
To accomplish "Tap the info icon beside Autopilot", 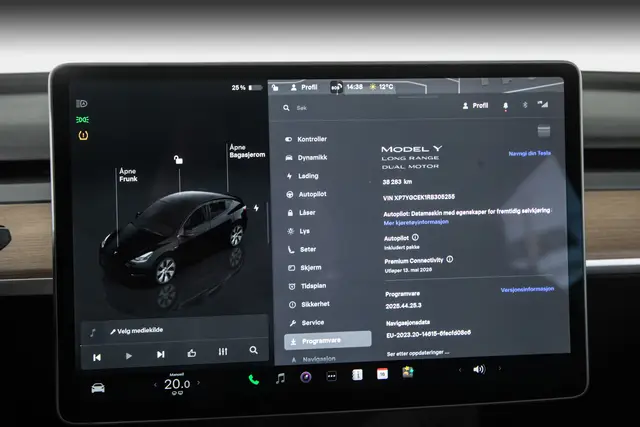I will point(415,237).
